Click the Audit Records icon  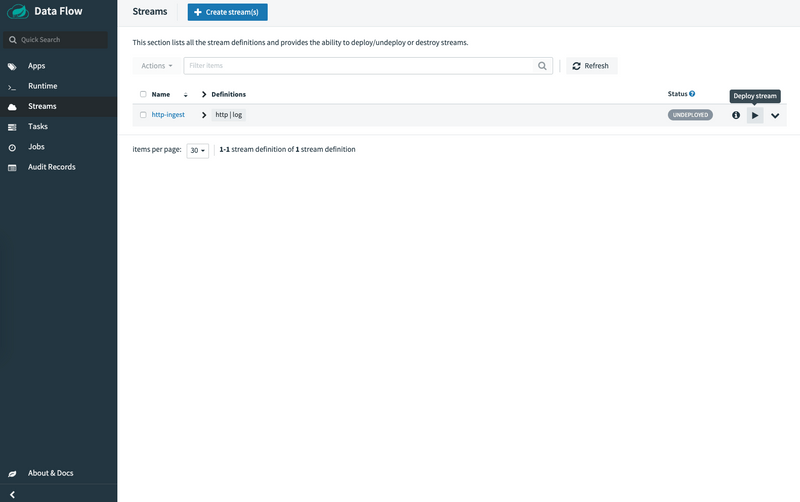tap(12, 168)
